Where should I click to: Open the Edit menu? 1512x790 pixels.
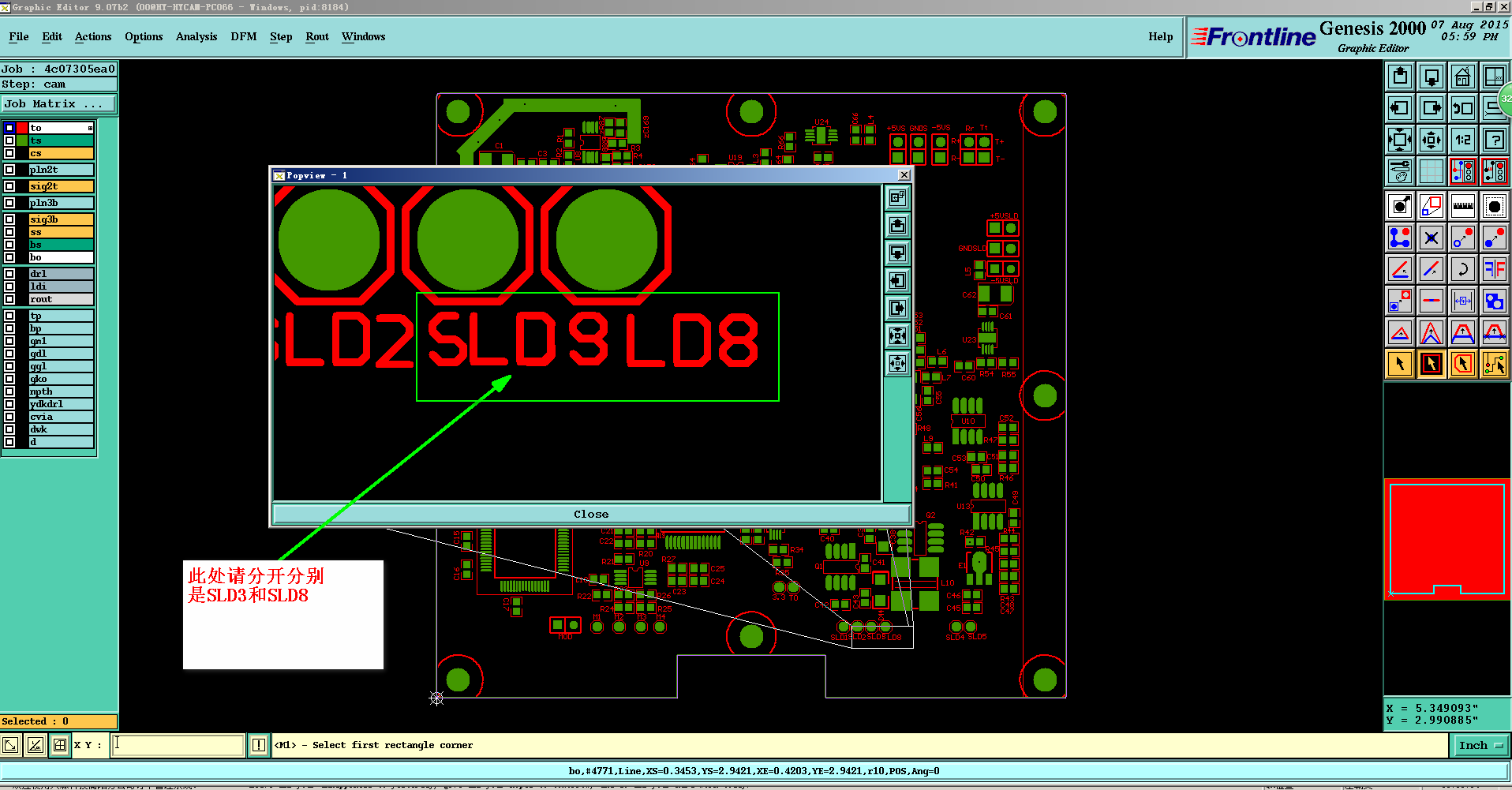click(x=52, y=36)
